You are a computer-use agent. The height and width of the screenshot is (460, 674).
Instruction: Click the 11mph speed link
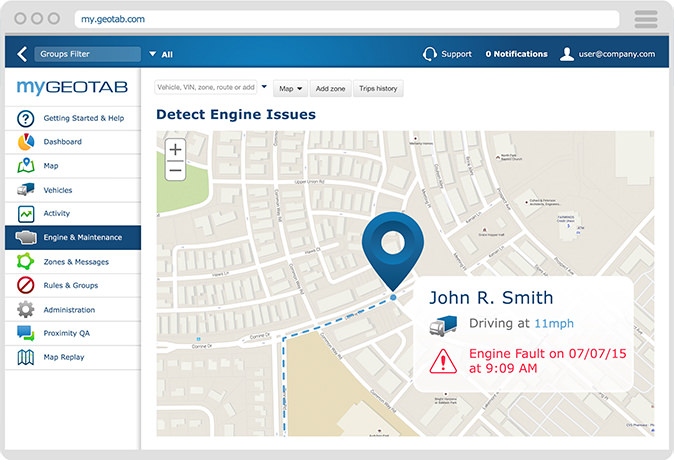(554, 323)
